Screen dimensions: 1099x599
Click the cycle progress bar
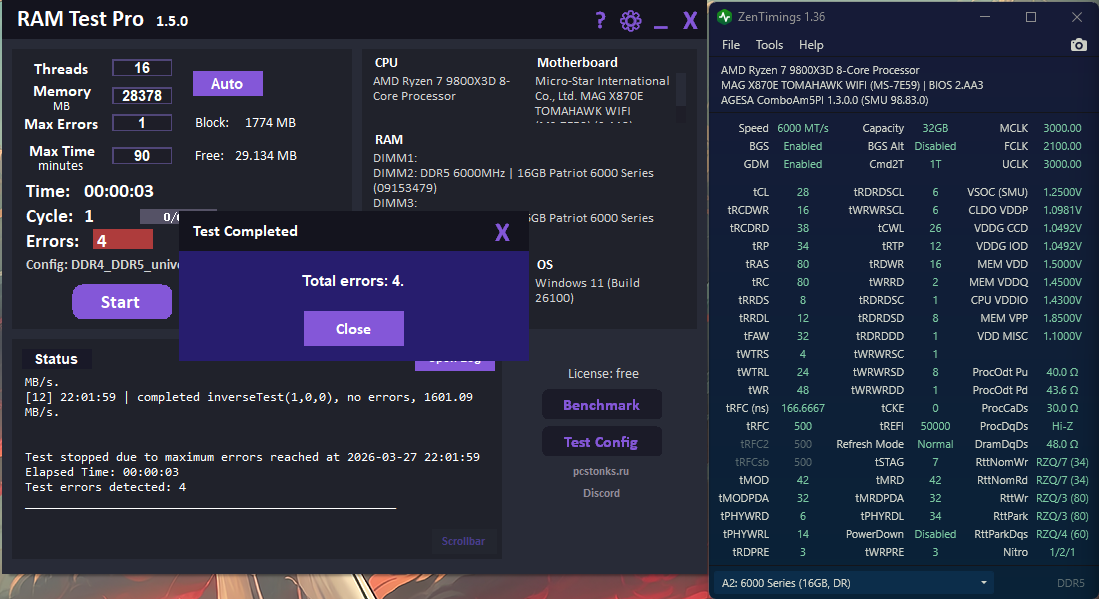(x=178, y=216)
